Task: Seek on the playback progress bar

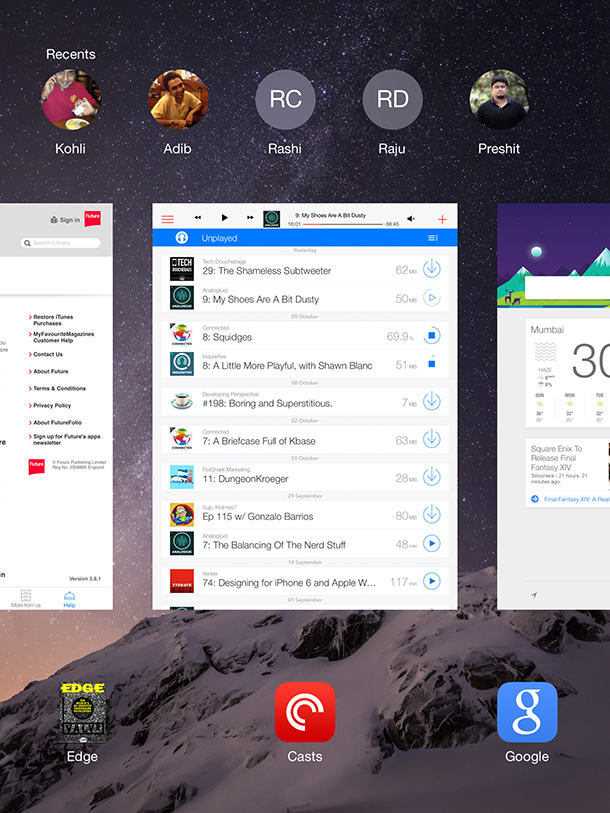Action: (342, 224)
